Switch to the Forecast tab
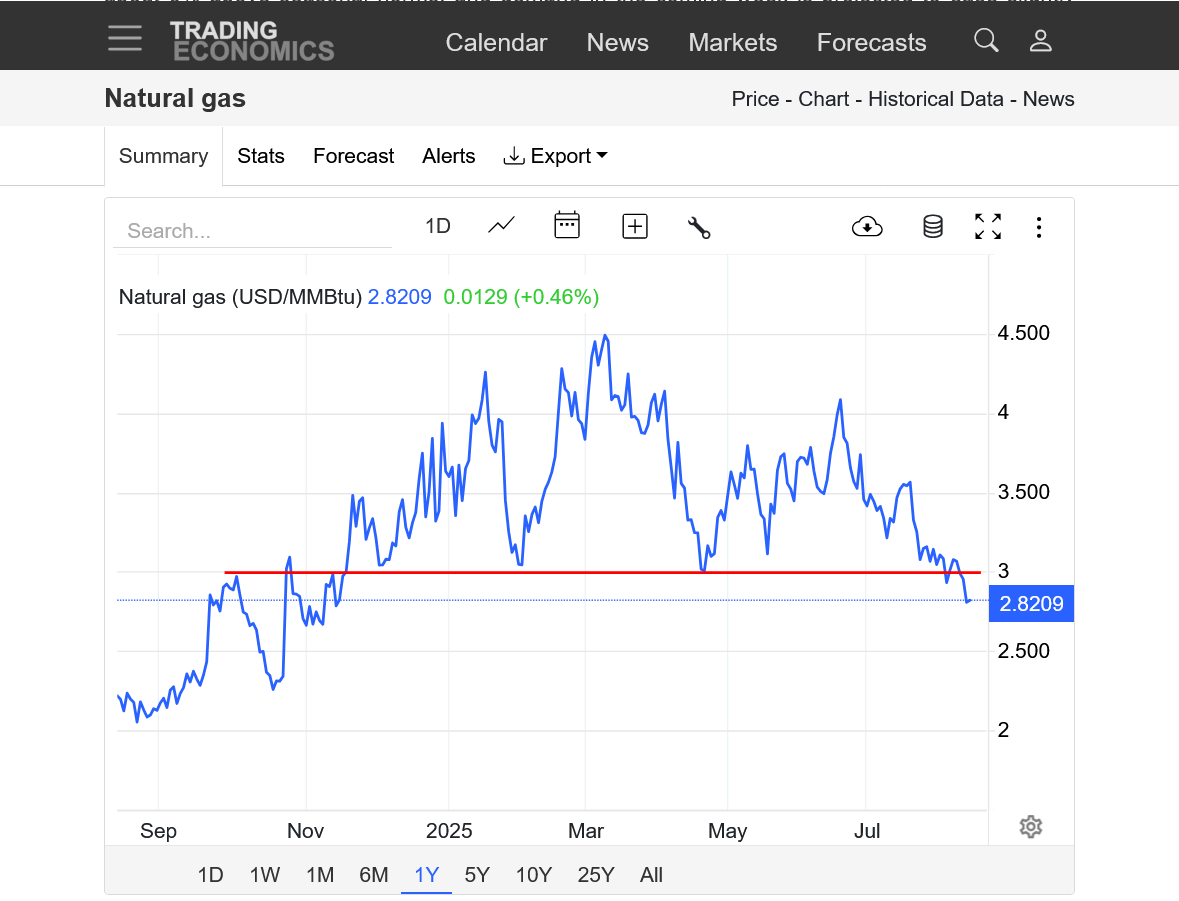1179x901 pixels. pyautogui.click(x=353, y=156)
